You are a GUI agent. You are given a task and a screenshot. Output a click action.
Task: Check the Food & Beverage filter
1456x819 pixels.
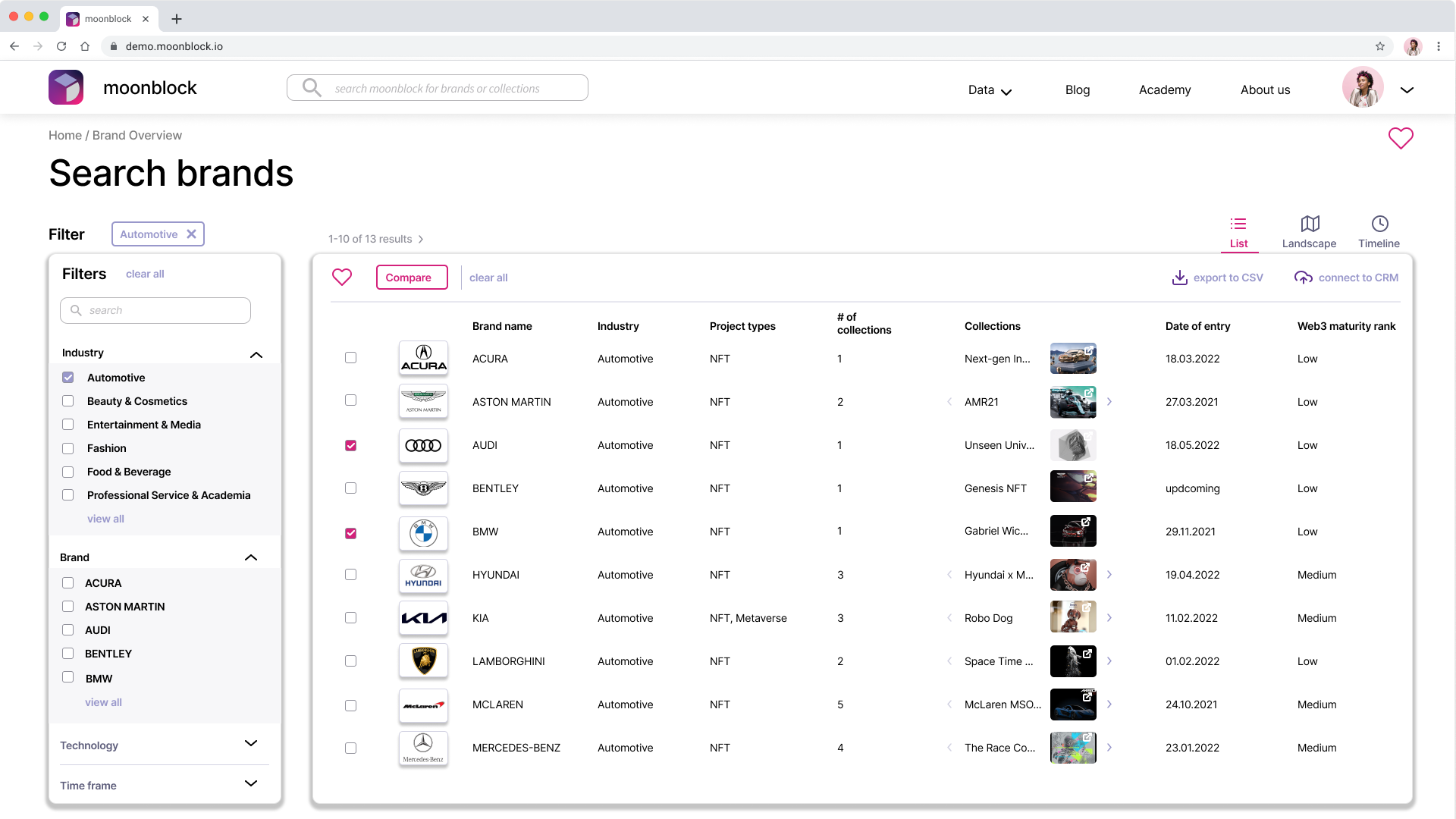(68, 472)
